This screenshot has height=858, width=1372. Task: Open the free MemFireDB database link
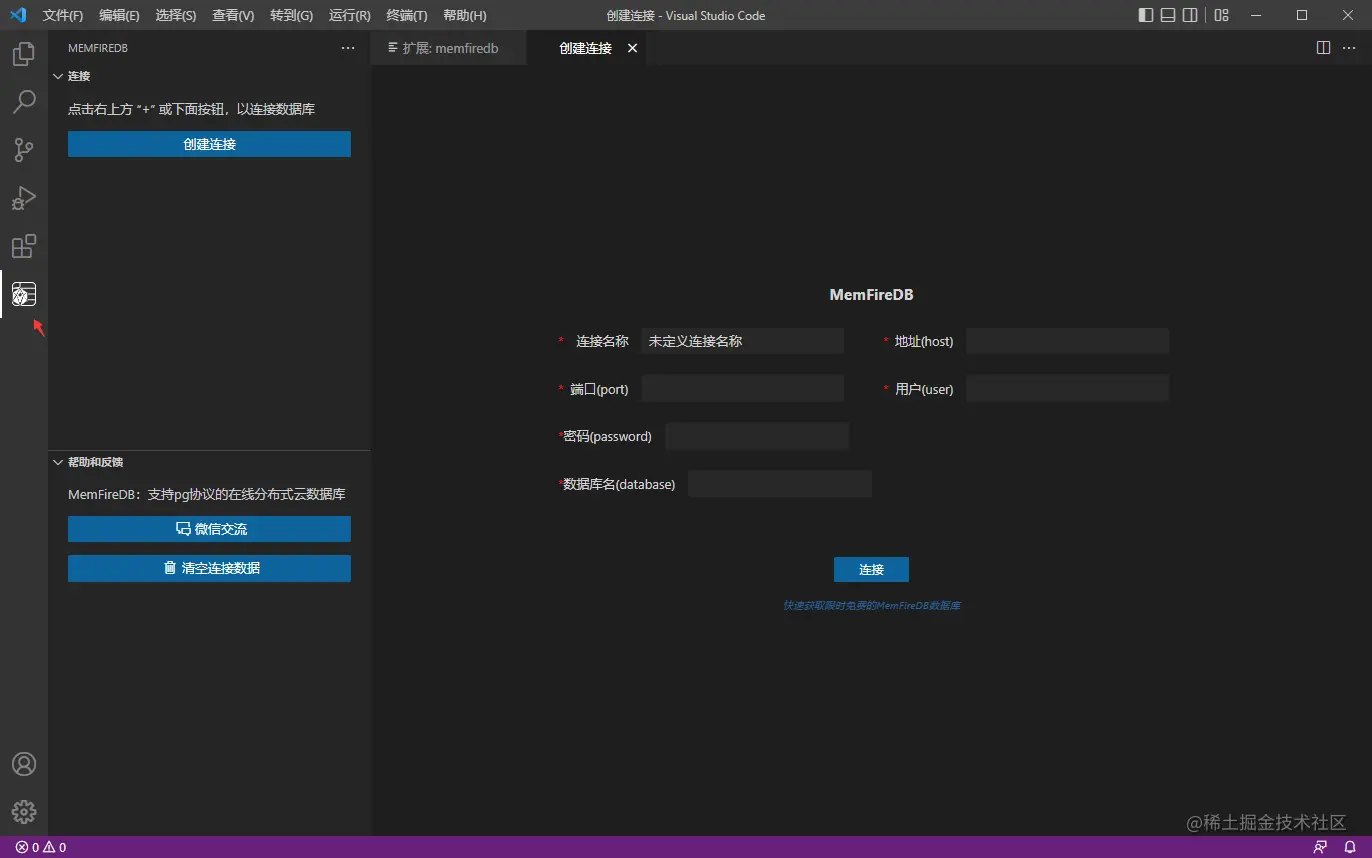[871, 605]
